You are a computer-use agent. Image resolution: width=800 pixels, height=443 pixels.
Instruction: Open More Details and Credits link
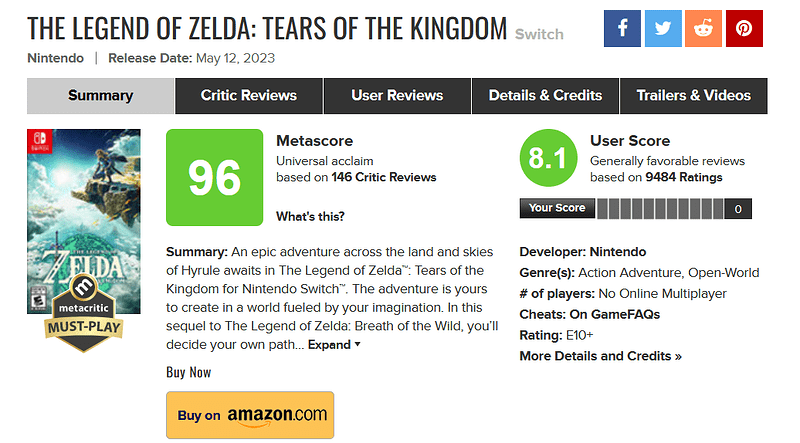(600, 356)
